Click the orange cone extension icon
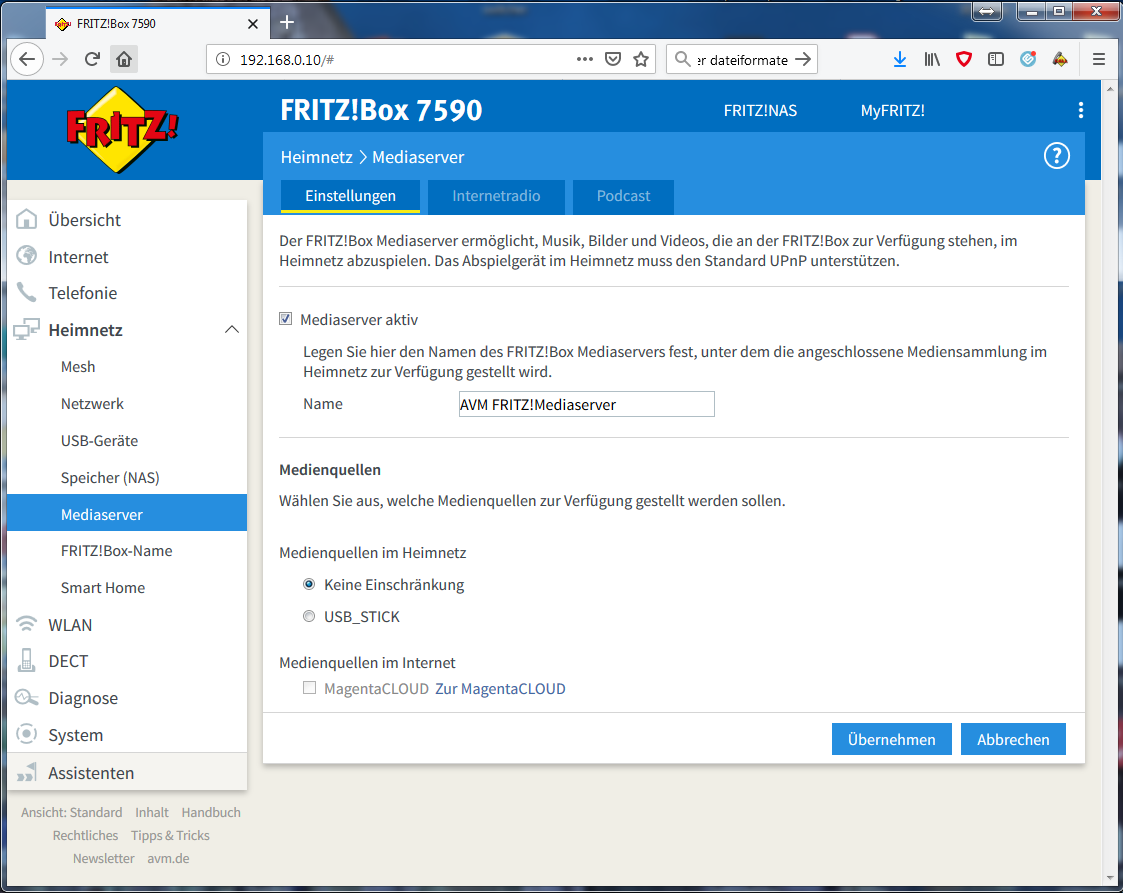Screen dimensions: 1123x893 tap(1060, 59)
